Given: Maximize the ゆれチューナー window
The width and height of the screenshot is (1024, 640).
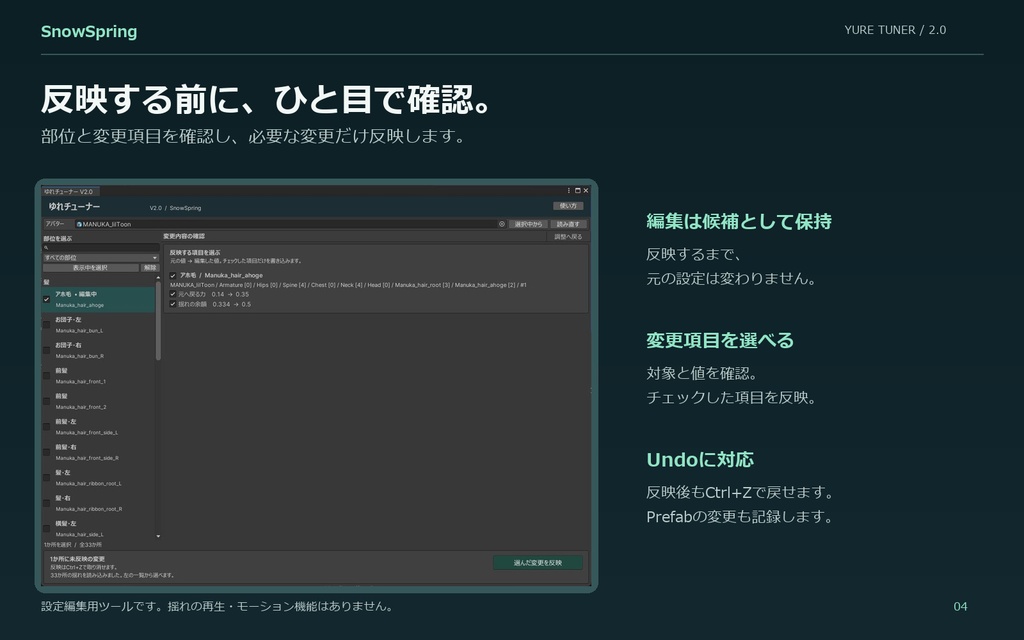Looking at the screenshot, I should click(577, 191).
